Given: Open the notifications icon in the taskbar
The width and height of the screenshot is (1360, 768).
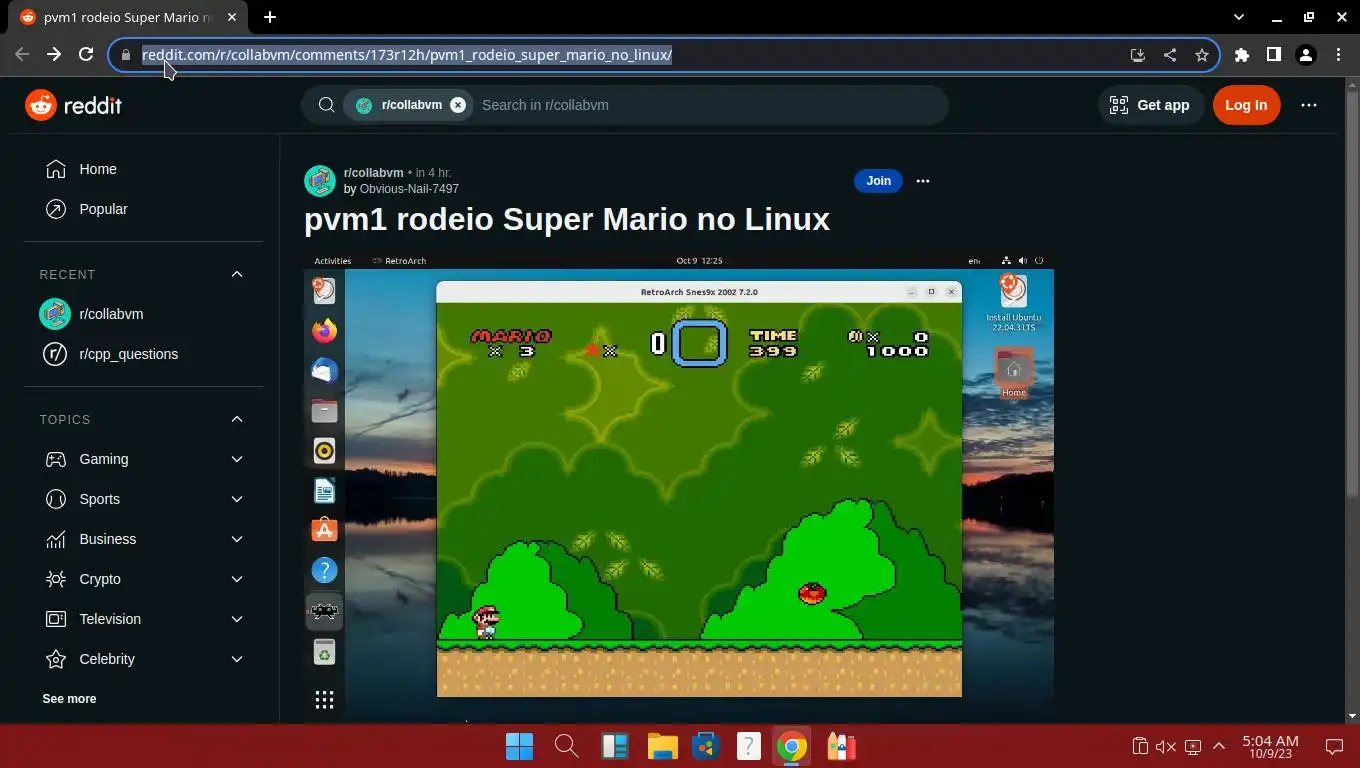Looking at the screenshot, I should [1334, 746].
